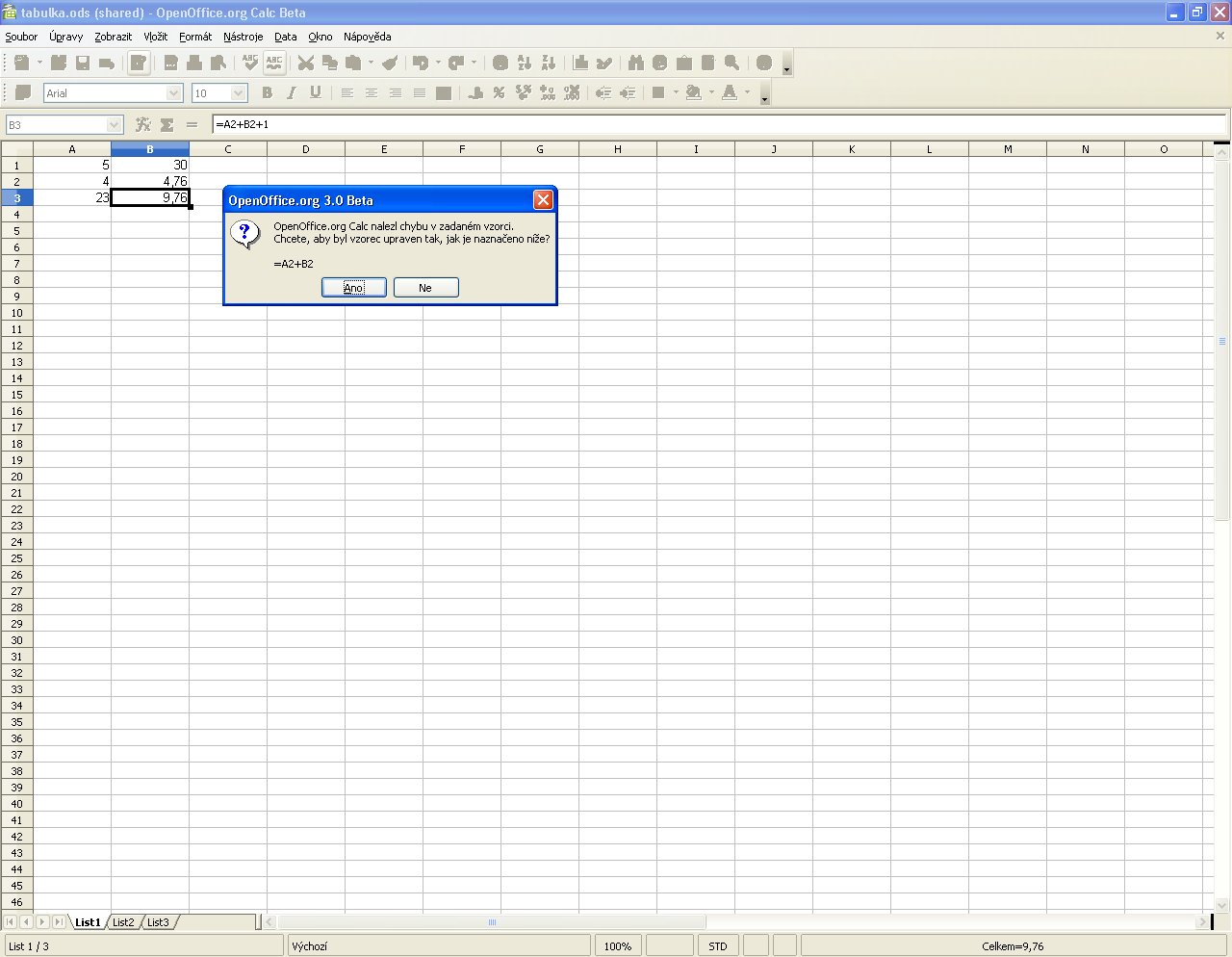Viewport: 1232px width, 957px height.
Task: Run the Spellcheck tool
Action: [250, 63]
